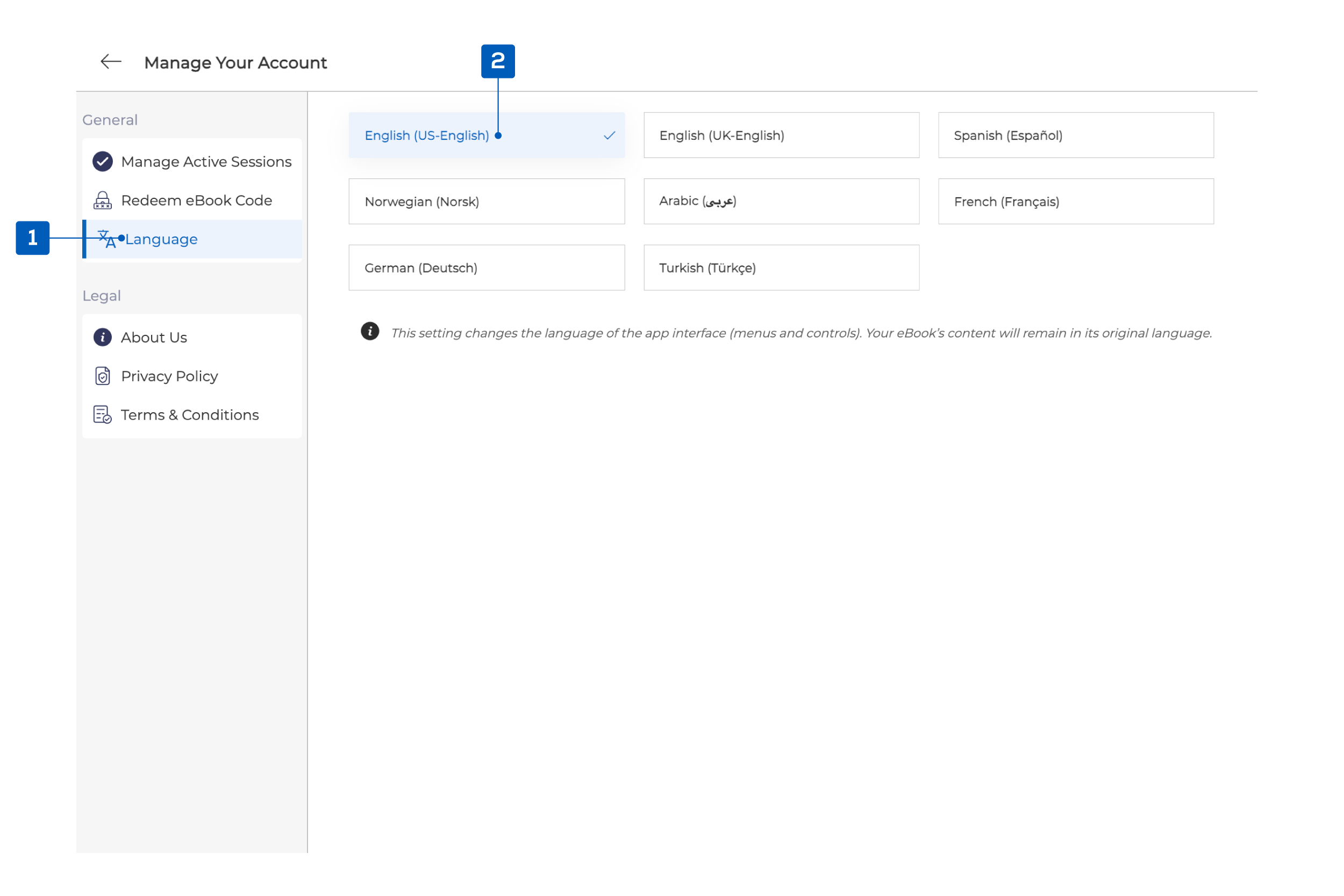The width and height of the screenshot is (1344, 896).
Task: Click the About Us info icon
Action: point(103,338)
